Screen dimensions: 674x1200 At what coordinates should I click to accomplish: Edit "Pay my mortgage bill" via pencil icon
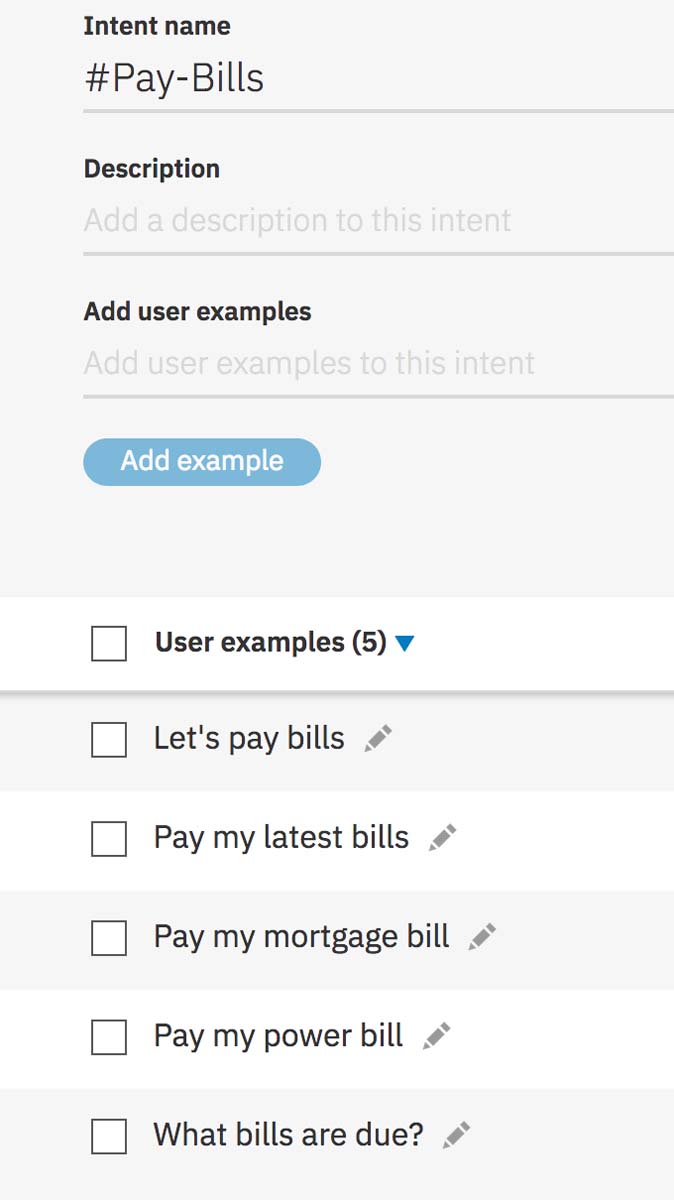click(x=482, y=937)
